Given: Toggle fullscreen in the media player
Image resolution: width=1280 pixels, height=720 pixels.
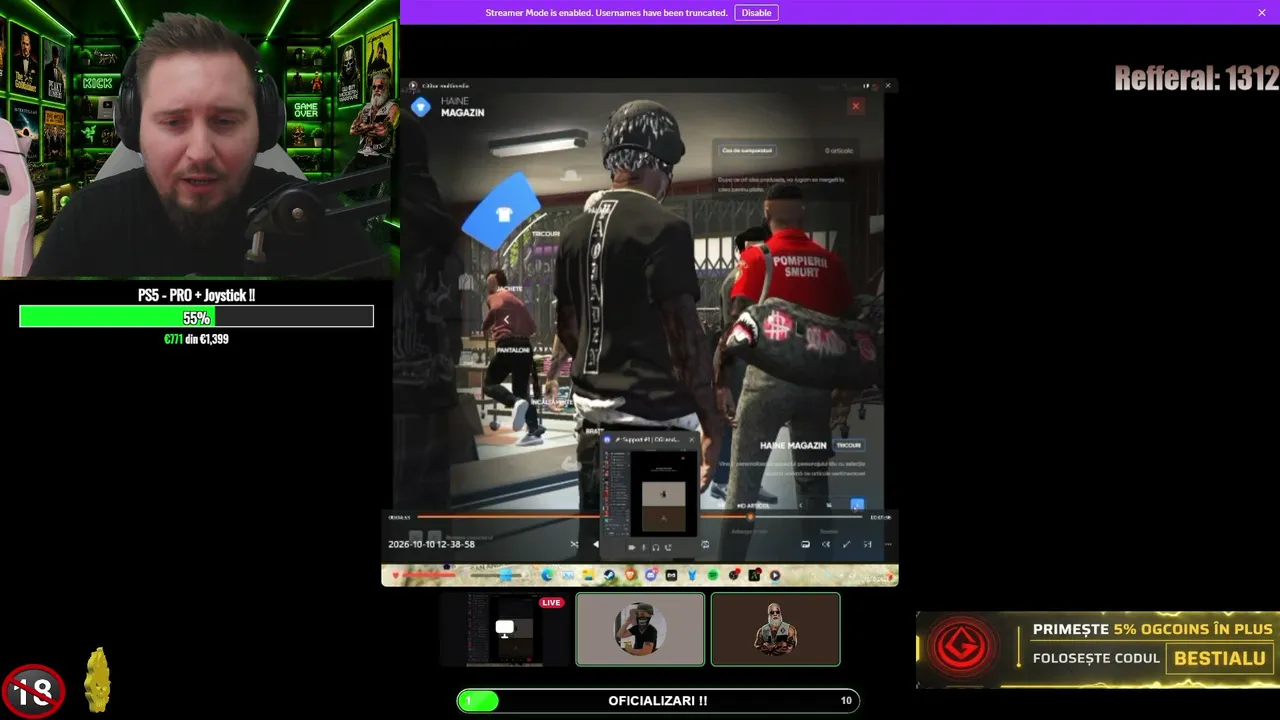Looking at the screenshot, I should pos(846,544).
